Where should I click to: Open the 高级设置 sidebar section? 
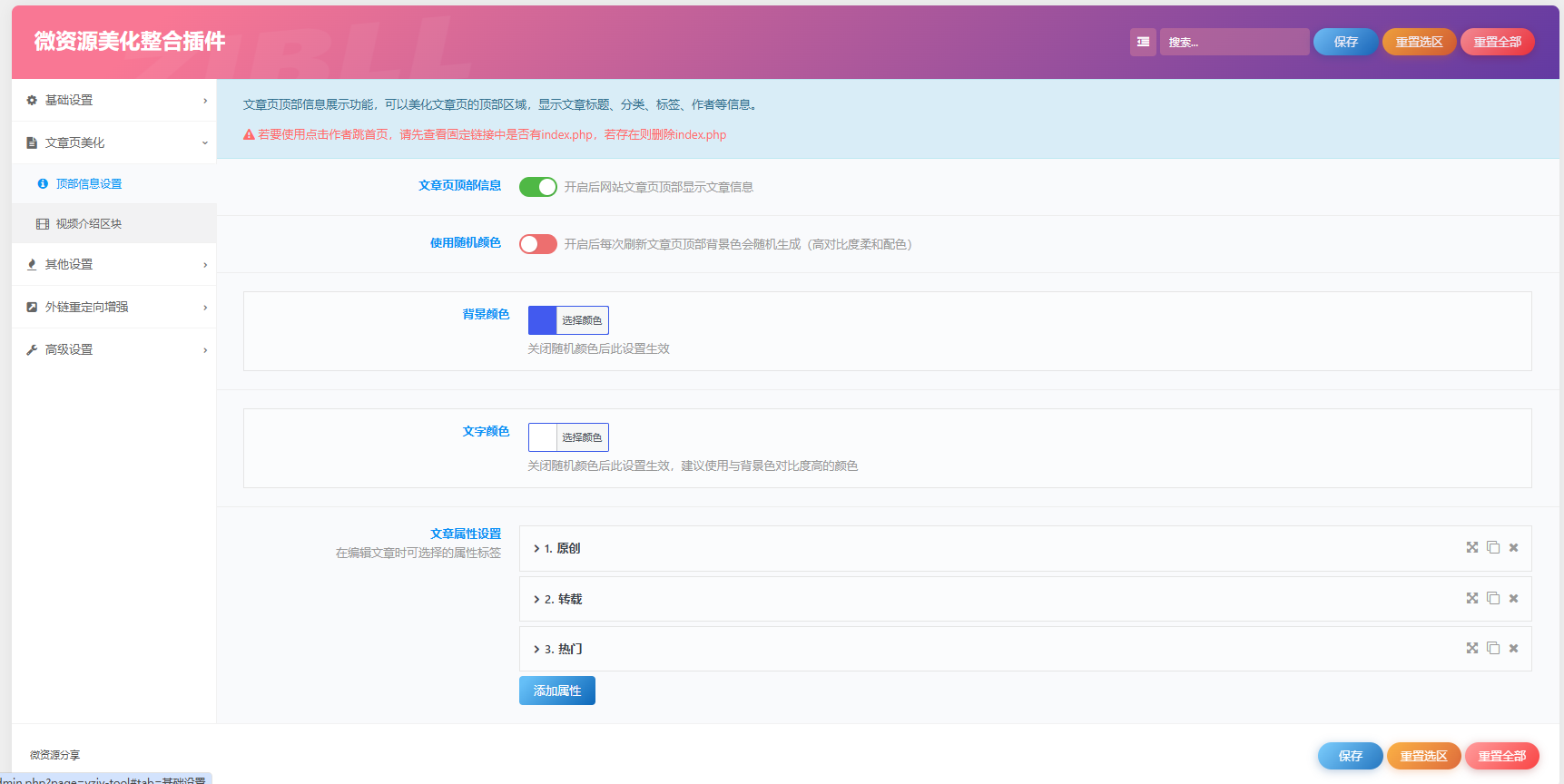(114, 349)
